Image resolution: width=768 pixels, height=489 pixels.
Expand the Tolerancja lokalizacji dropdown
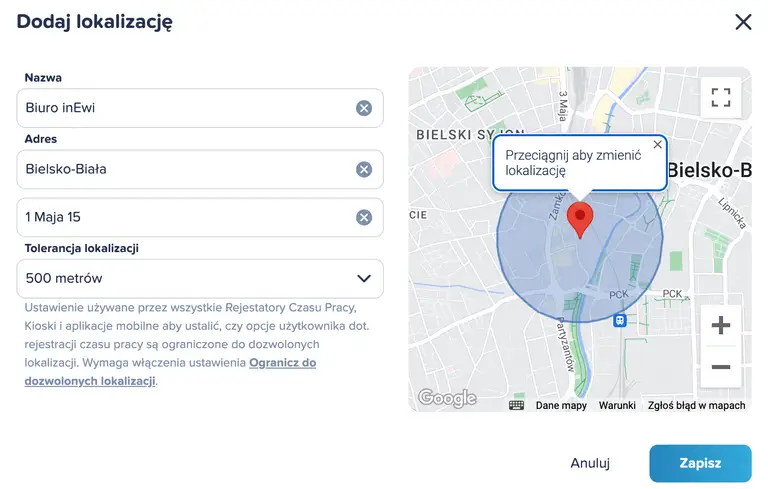200,278
